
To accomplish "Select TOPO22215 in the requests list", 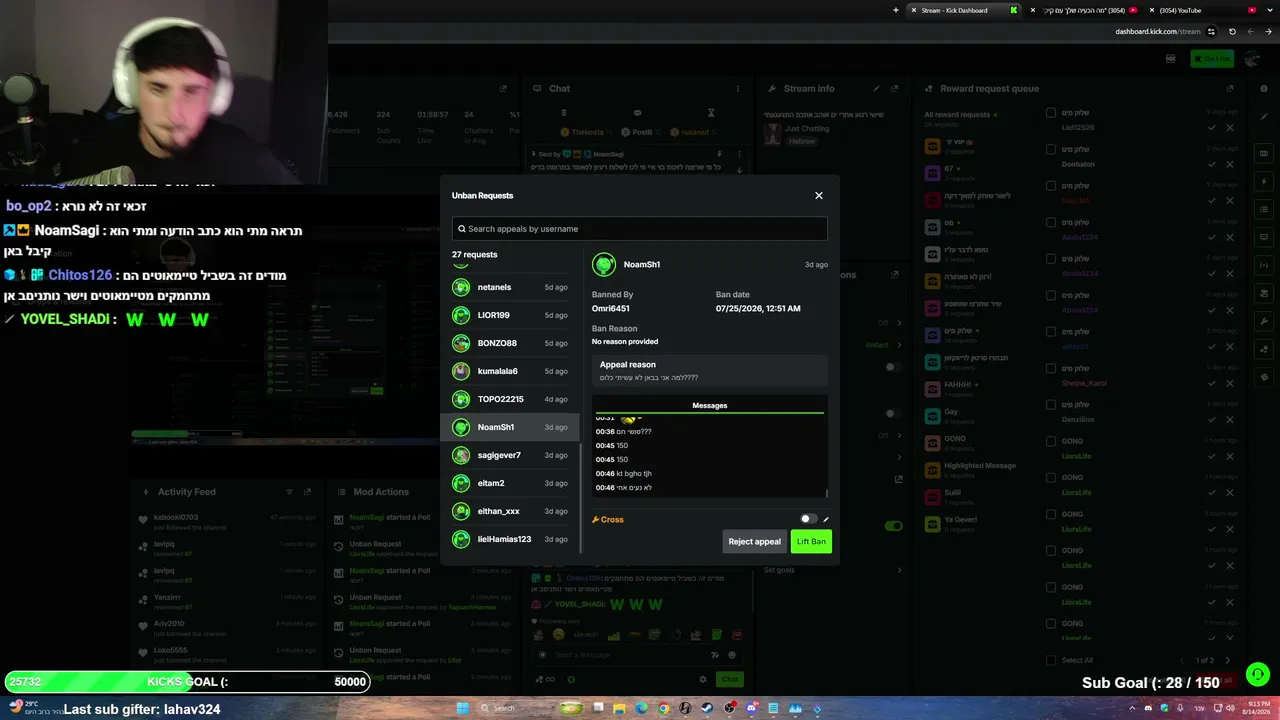I will click(x=510, y=399).
